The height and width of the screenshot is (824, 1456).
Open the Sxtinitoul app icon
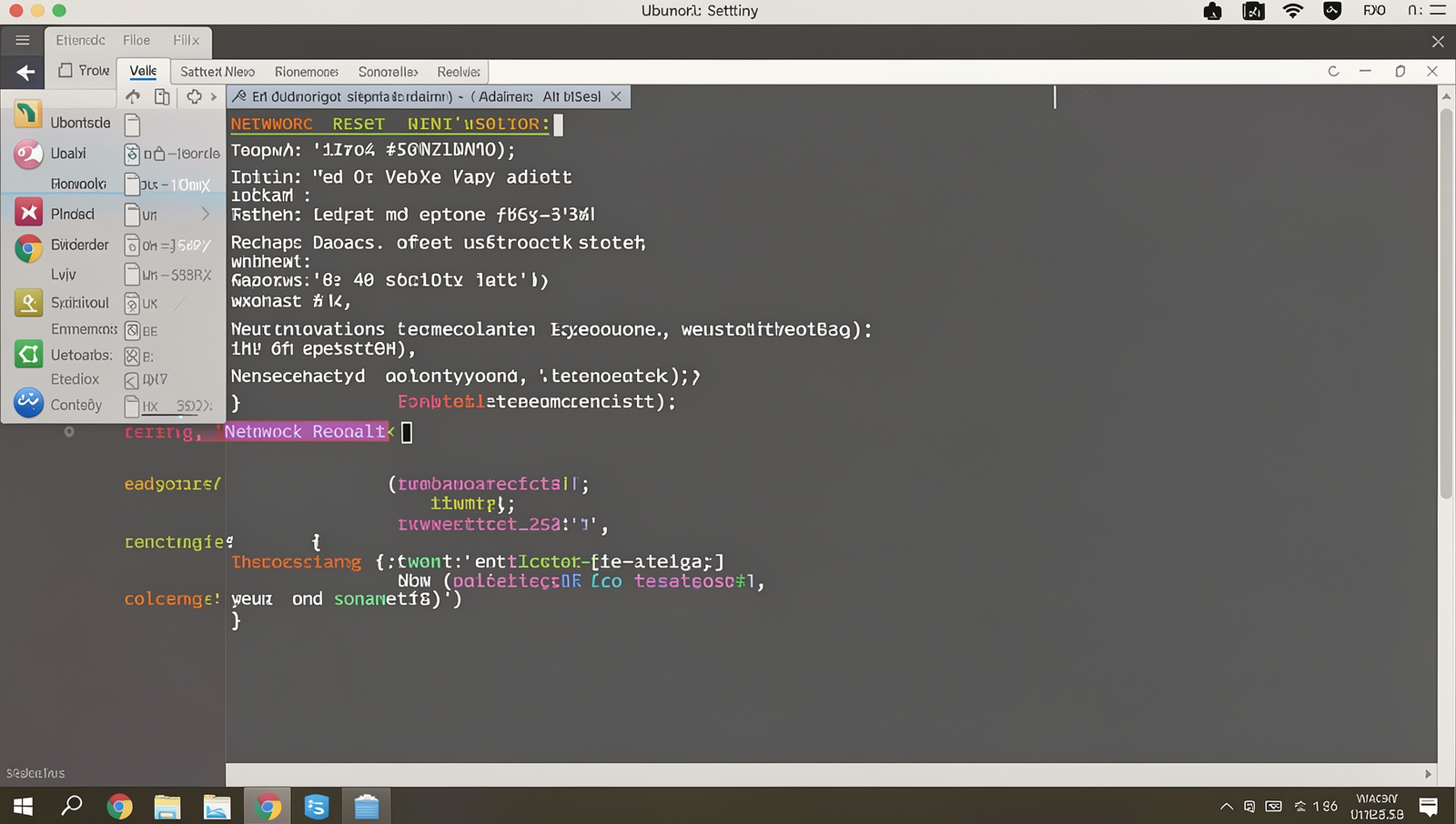pos(28,303)
